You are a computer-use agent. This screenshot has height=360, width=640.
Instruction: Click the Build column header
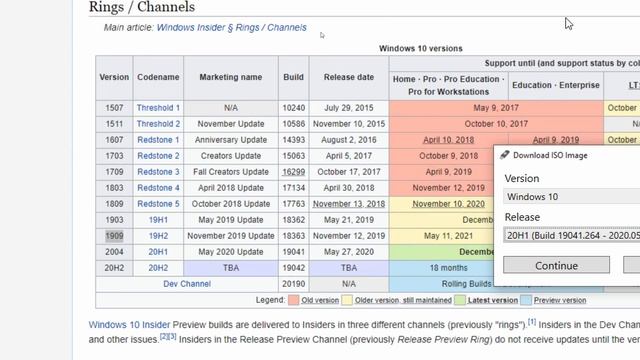pyautogui.click(x=293, y=77)
